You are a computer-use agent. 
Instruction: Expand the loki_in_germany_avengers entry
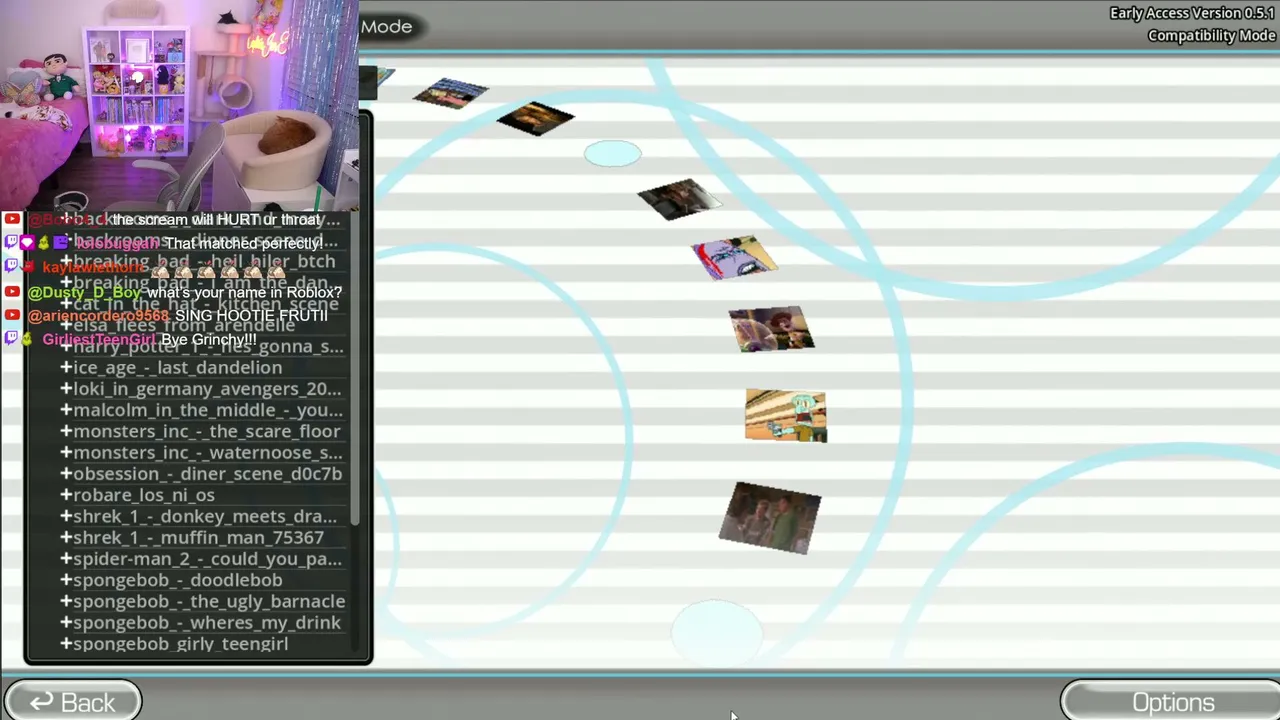pyautogui.click(x=66, y=389)
